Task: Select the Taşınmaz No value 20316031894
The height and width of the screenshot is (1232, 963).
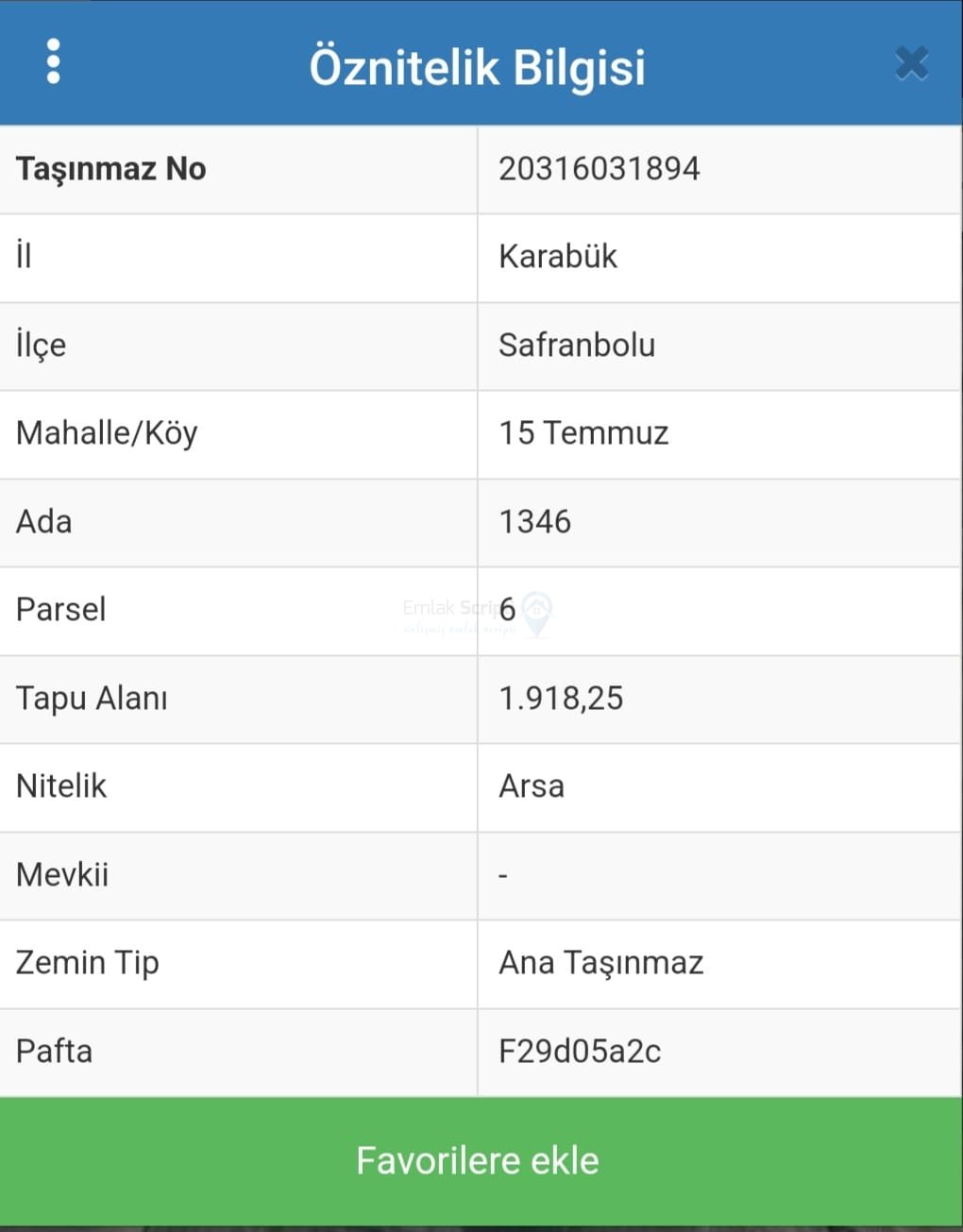Action: click(x=599, y=169)
